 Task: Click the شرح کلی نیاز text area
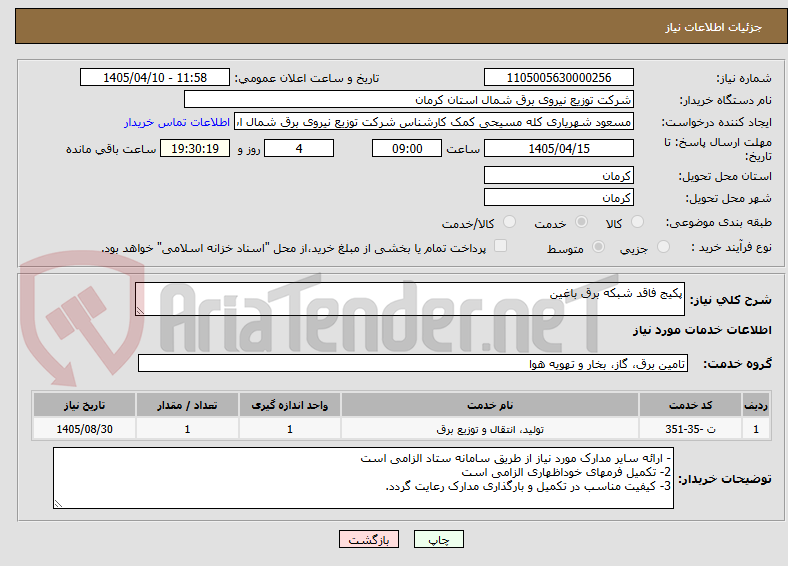coord(410,299)
